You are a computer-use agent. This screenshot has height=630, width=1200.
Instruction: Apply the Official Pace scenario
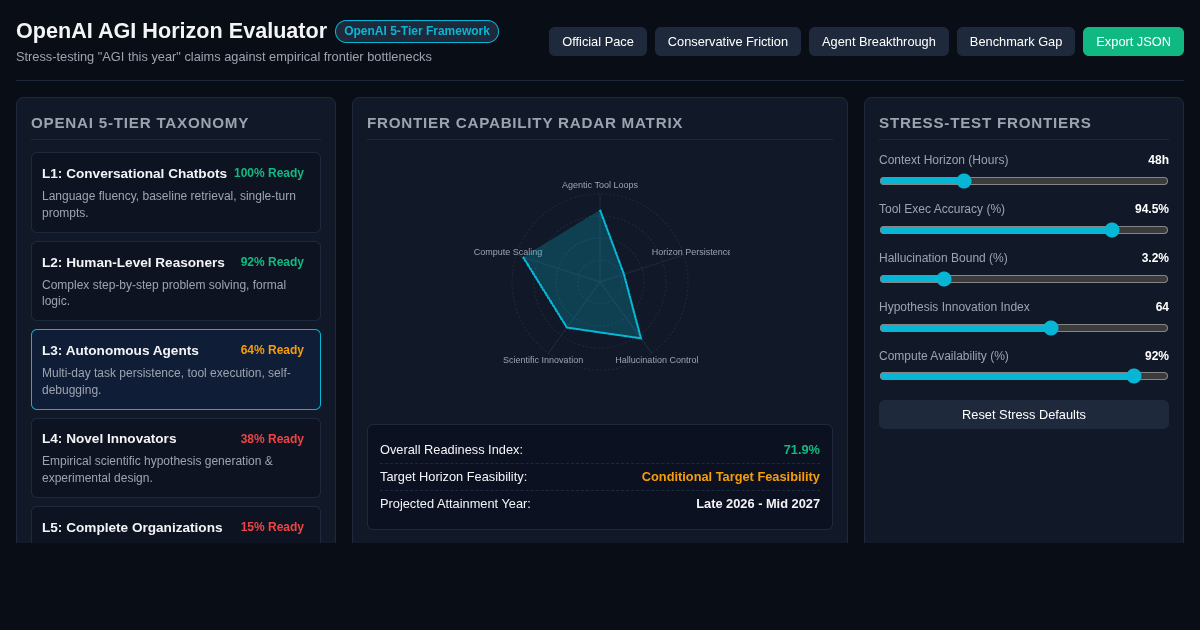point(598,41)
